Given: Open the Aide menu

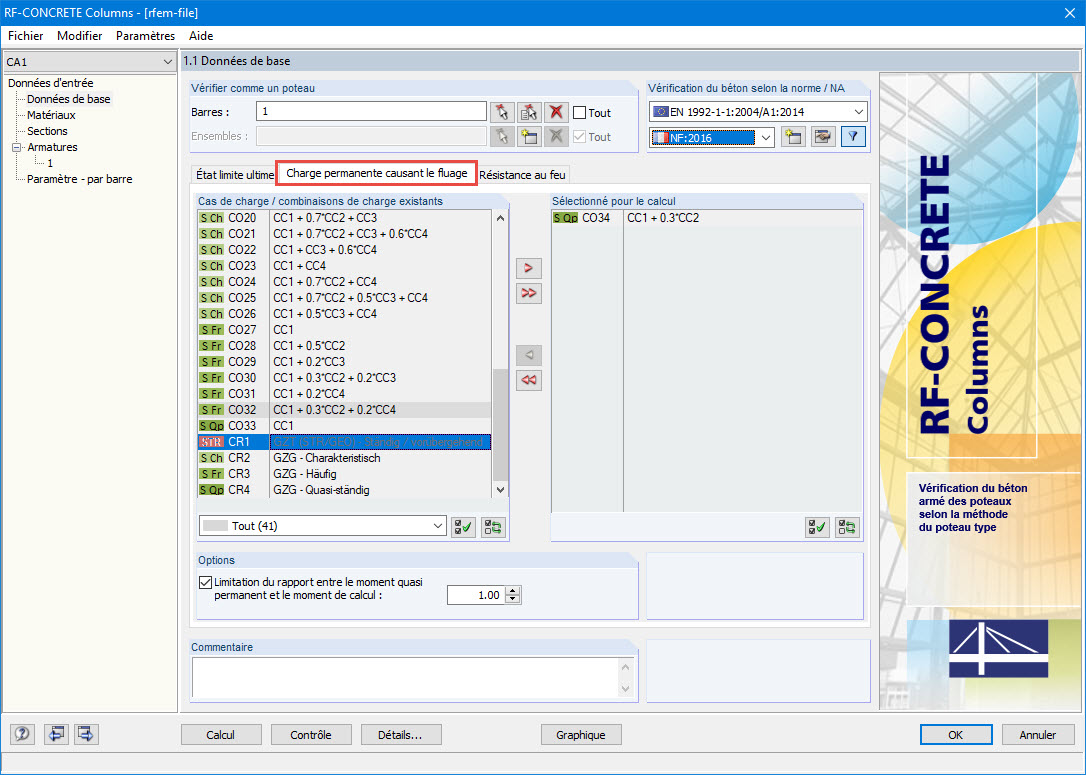Looking at the screenshot, I should pyautogui.click(x=201, y=36).
